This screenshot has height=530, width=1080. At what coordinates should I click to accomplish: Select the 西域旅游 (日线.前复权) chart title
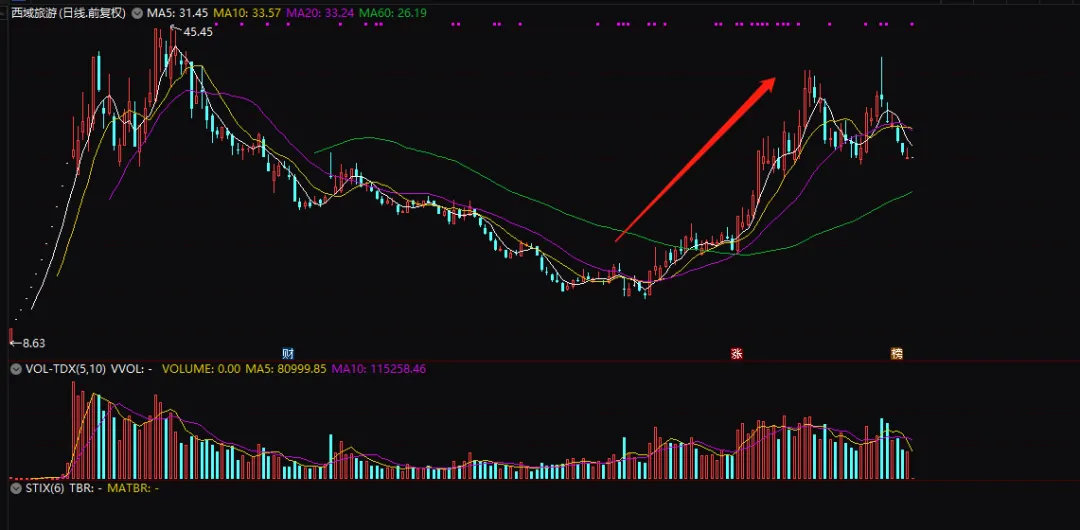coord(68,13)
